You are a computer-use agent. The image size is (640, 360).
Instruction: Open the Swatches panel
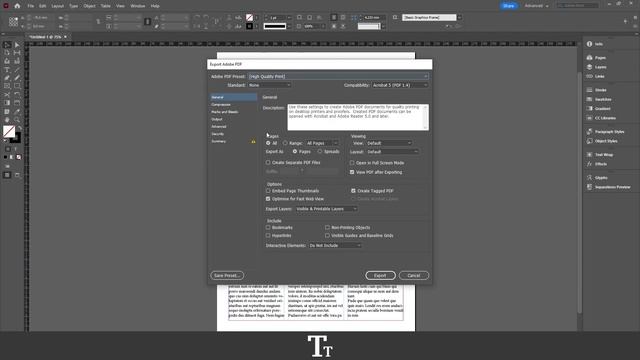coord(599,99)
